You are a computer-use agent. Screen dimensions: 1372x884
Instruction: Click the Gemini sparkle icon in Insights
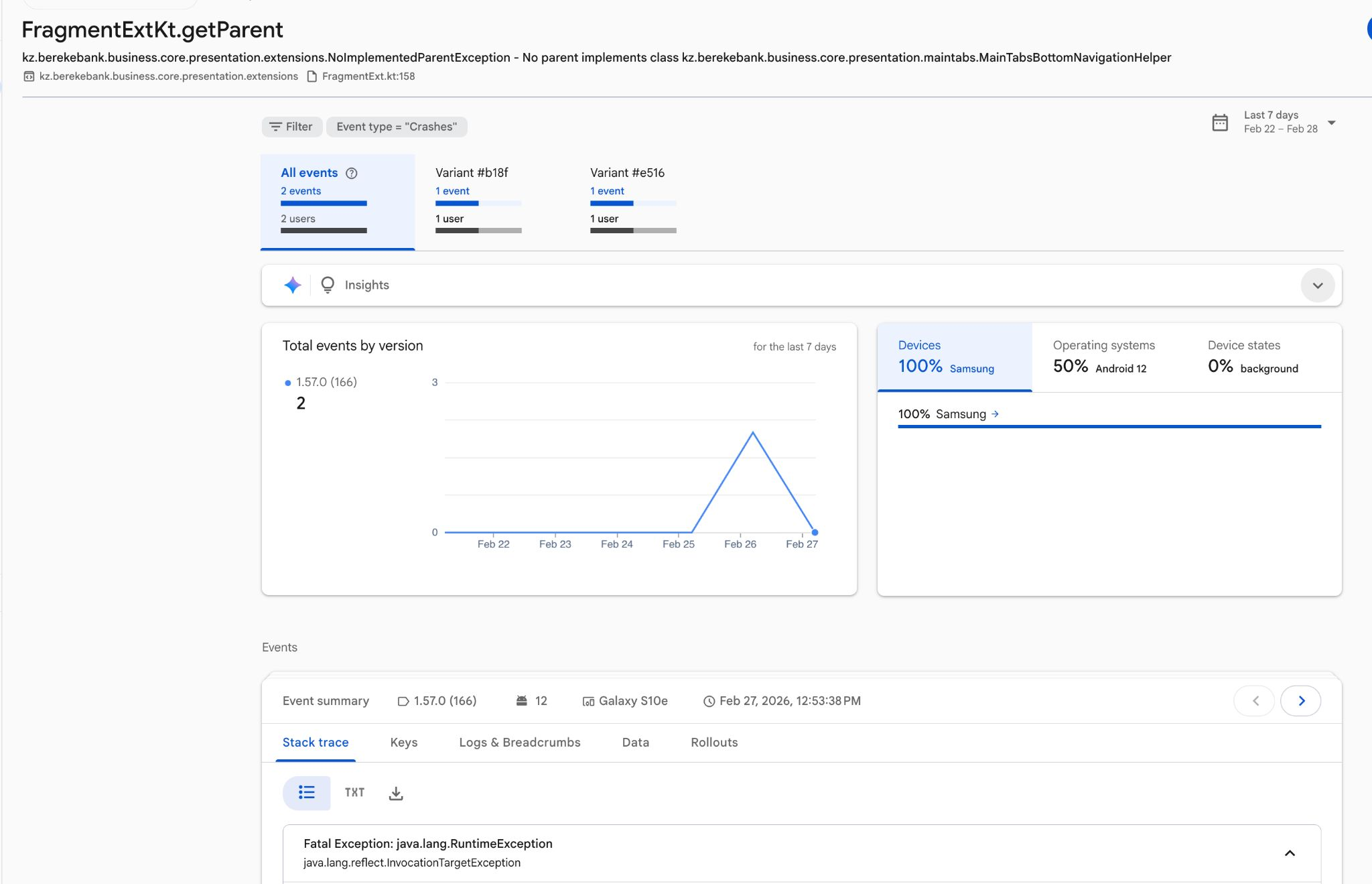292,286
